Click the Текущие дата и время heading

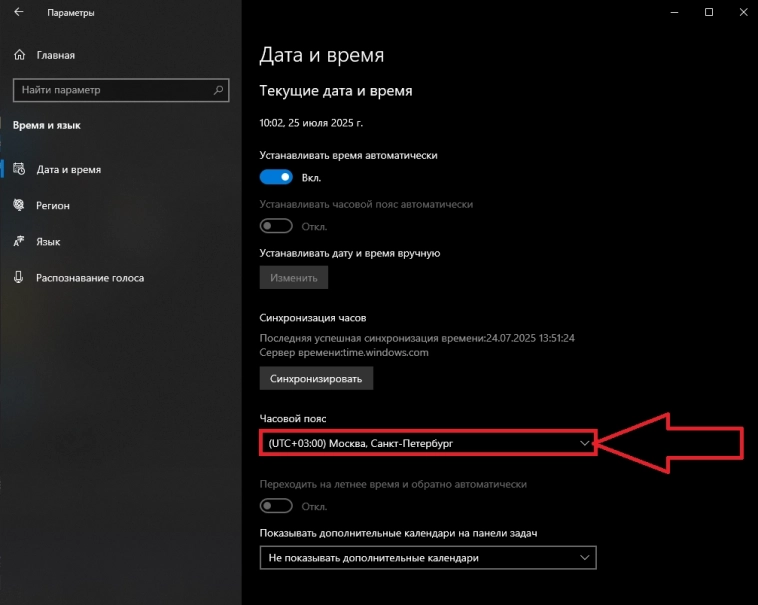pos(336,91)
